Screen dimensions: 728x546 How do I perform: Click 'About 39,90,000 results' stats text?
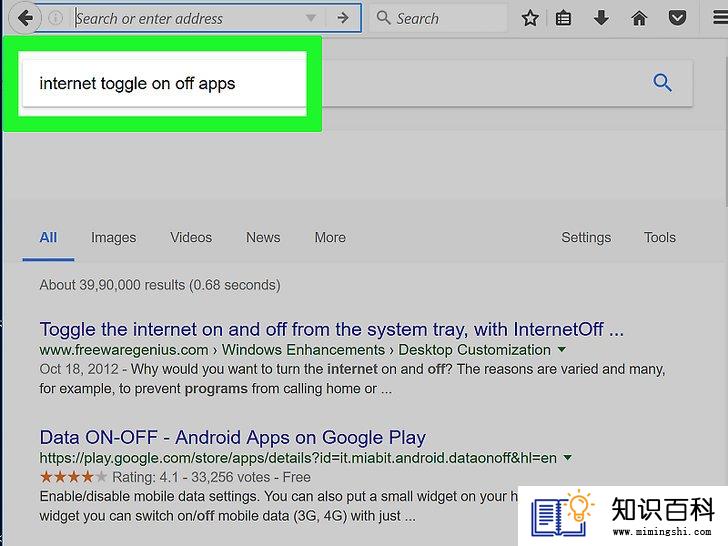click(x=160, y=285)
